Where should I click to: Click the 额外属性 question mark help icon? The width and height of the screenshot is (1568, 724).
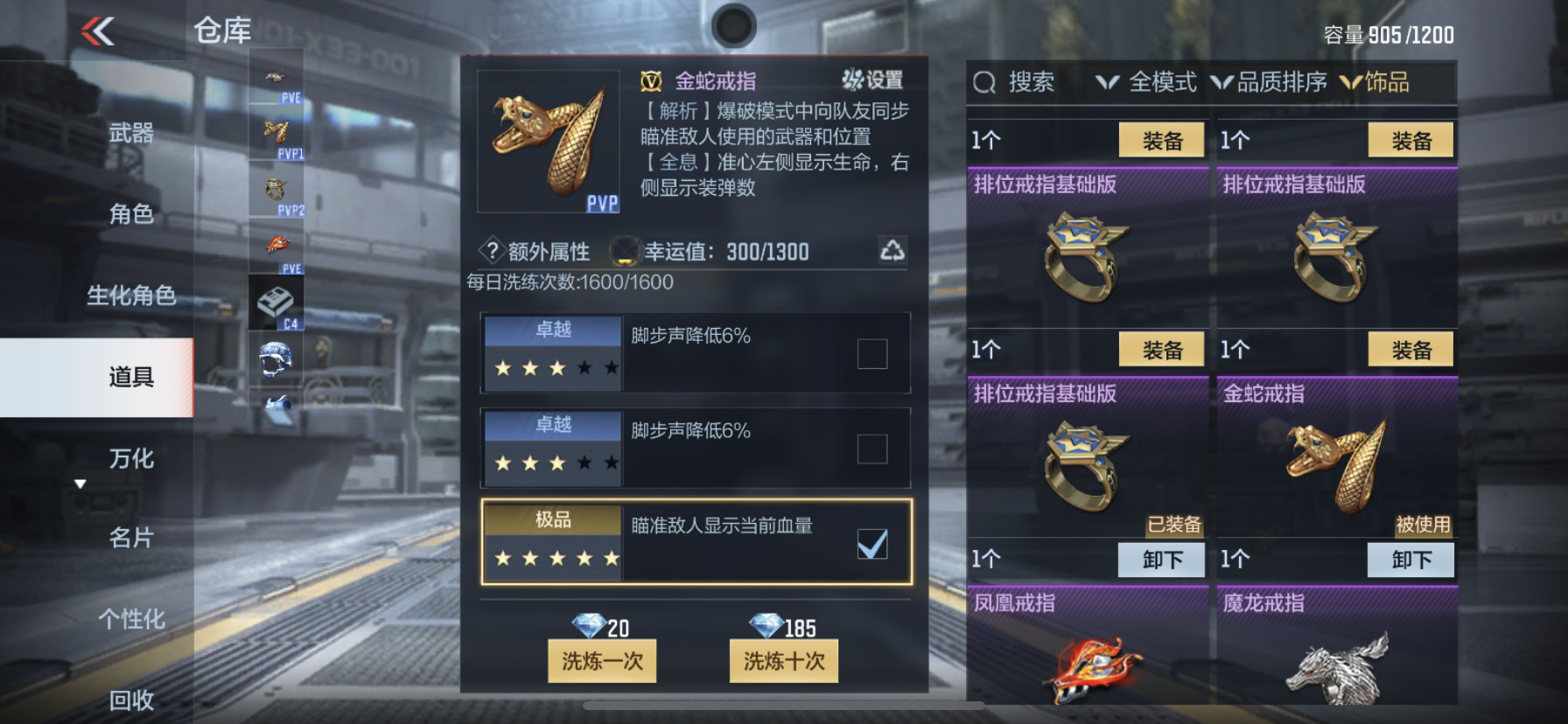(492, 251)
